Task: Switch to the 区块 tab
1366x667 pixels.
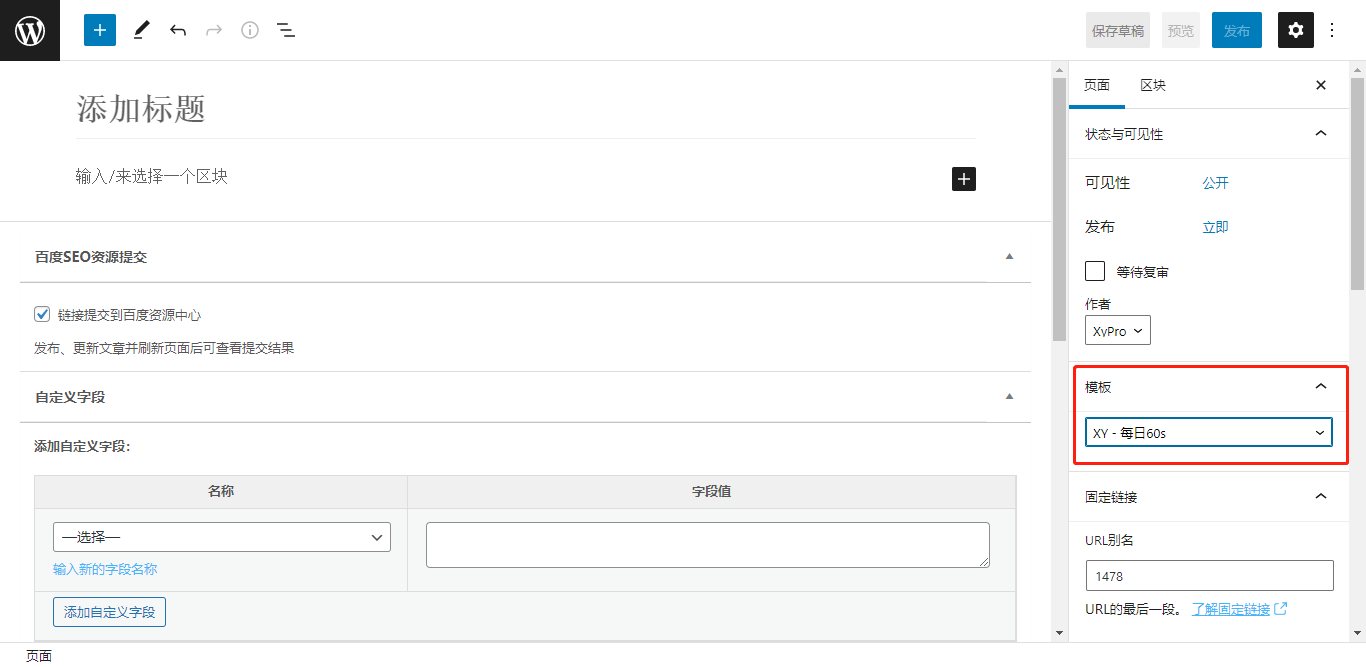Action: coord(1153,85)
